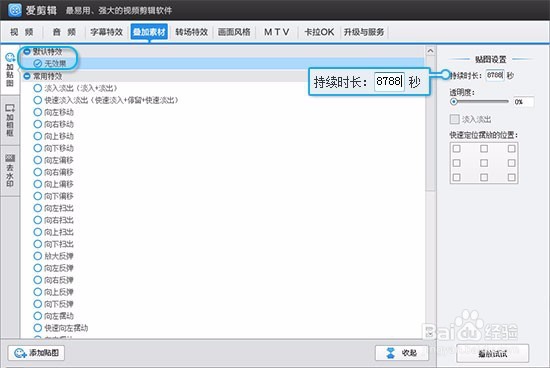Choose the 向下扫出 effect

[x=54, y=244]
